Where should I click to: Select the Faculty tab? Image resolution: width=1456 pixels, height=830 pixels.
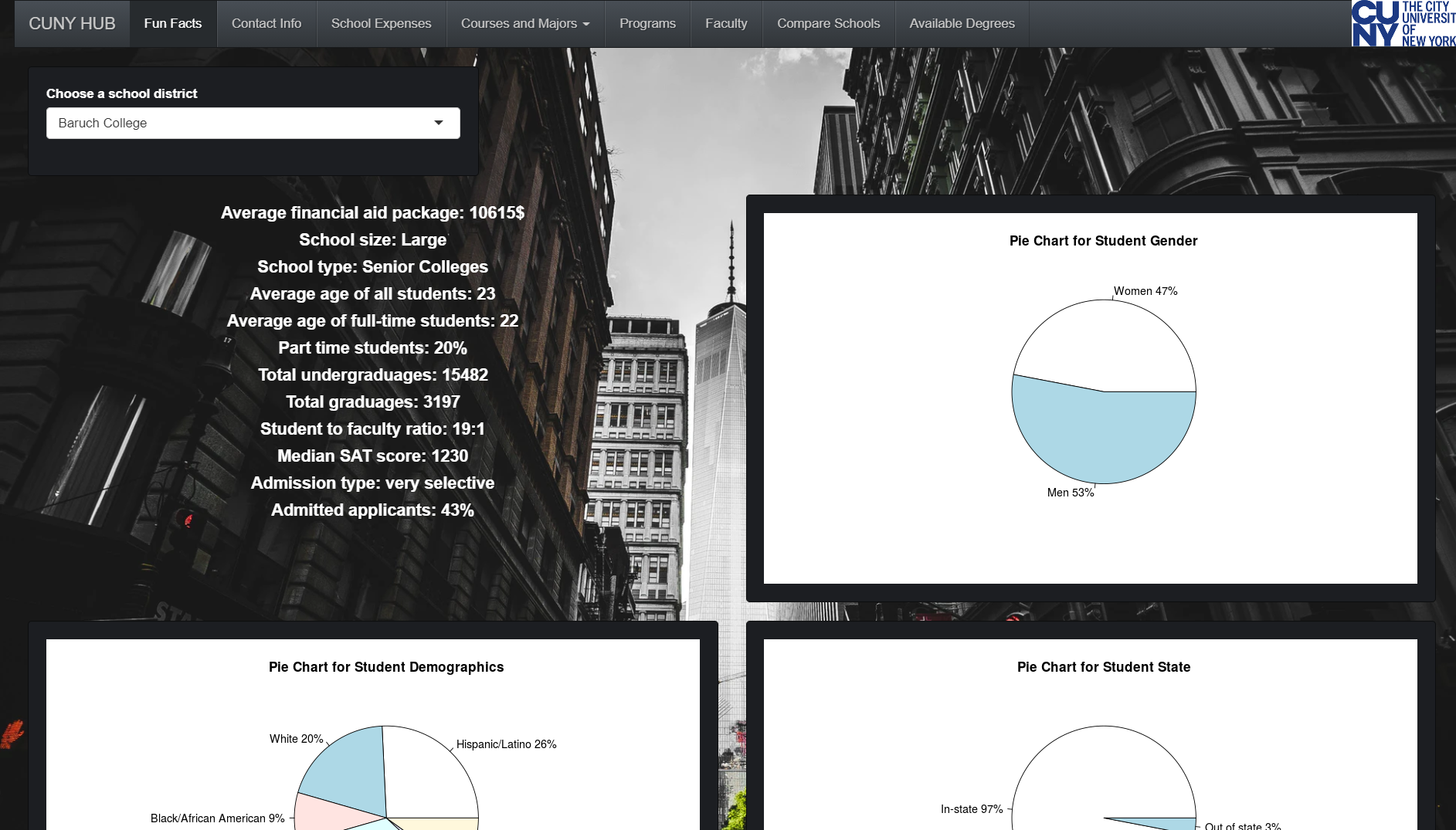click(726, 23)
